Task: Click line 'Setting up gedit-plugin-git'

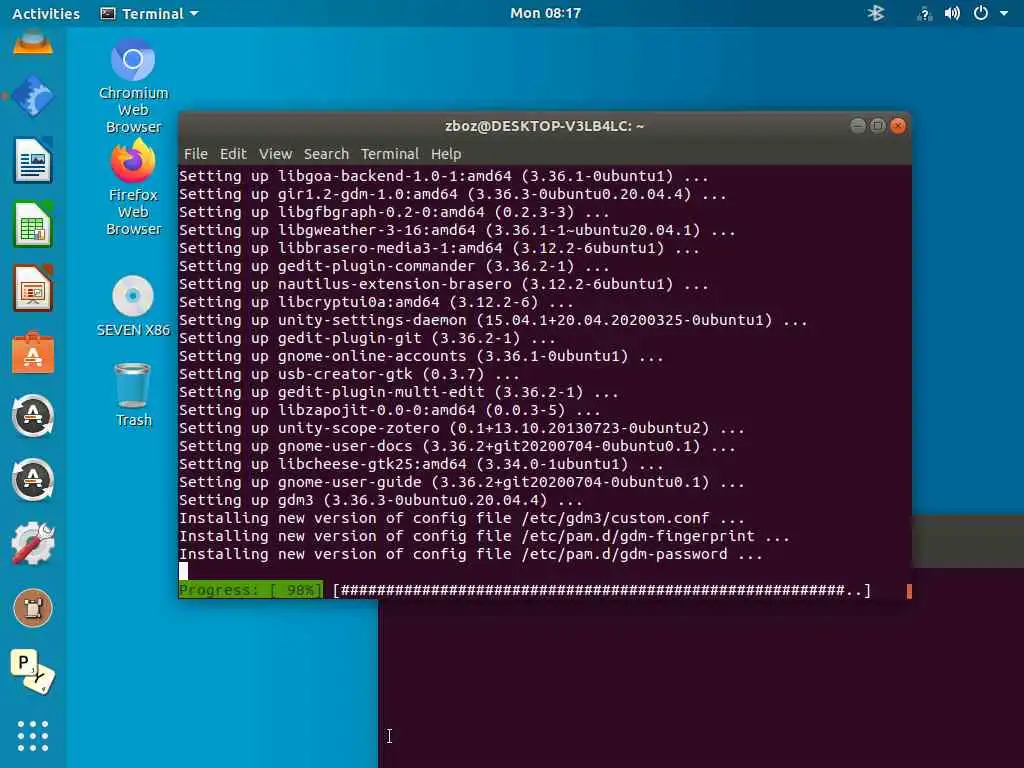Action: [x=367, y=338]
